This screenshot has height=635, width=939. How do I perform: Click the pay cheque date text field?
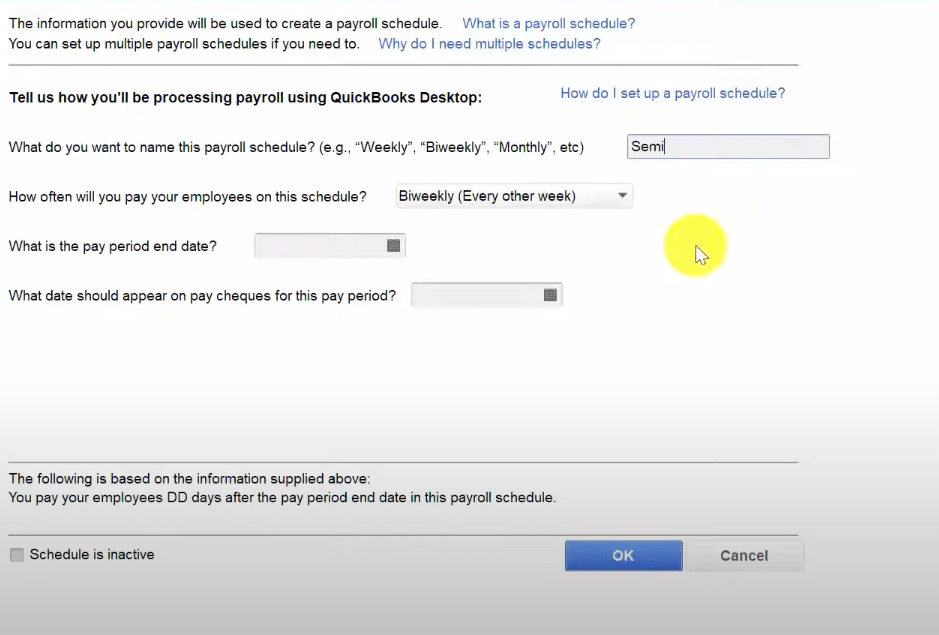pyautogui.click(x=477, y=294)
